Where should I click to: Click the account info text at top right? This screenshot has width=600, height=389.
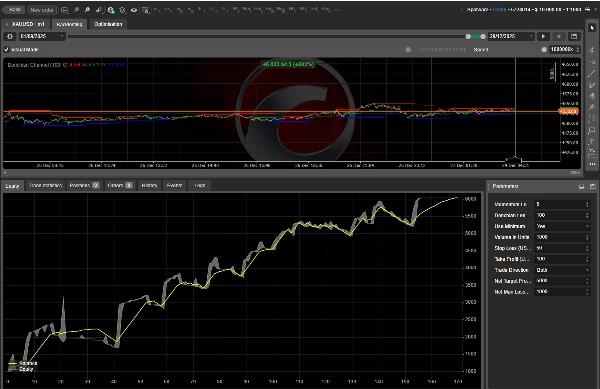(x=523, y=9)
